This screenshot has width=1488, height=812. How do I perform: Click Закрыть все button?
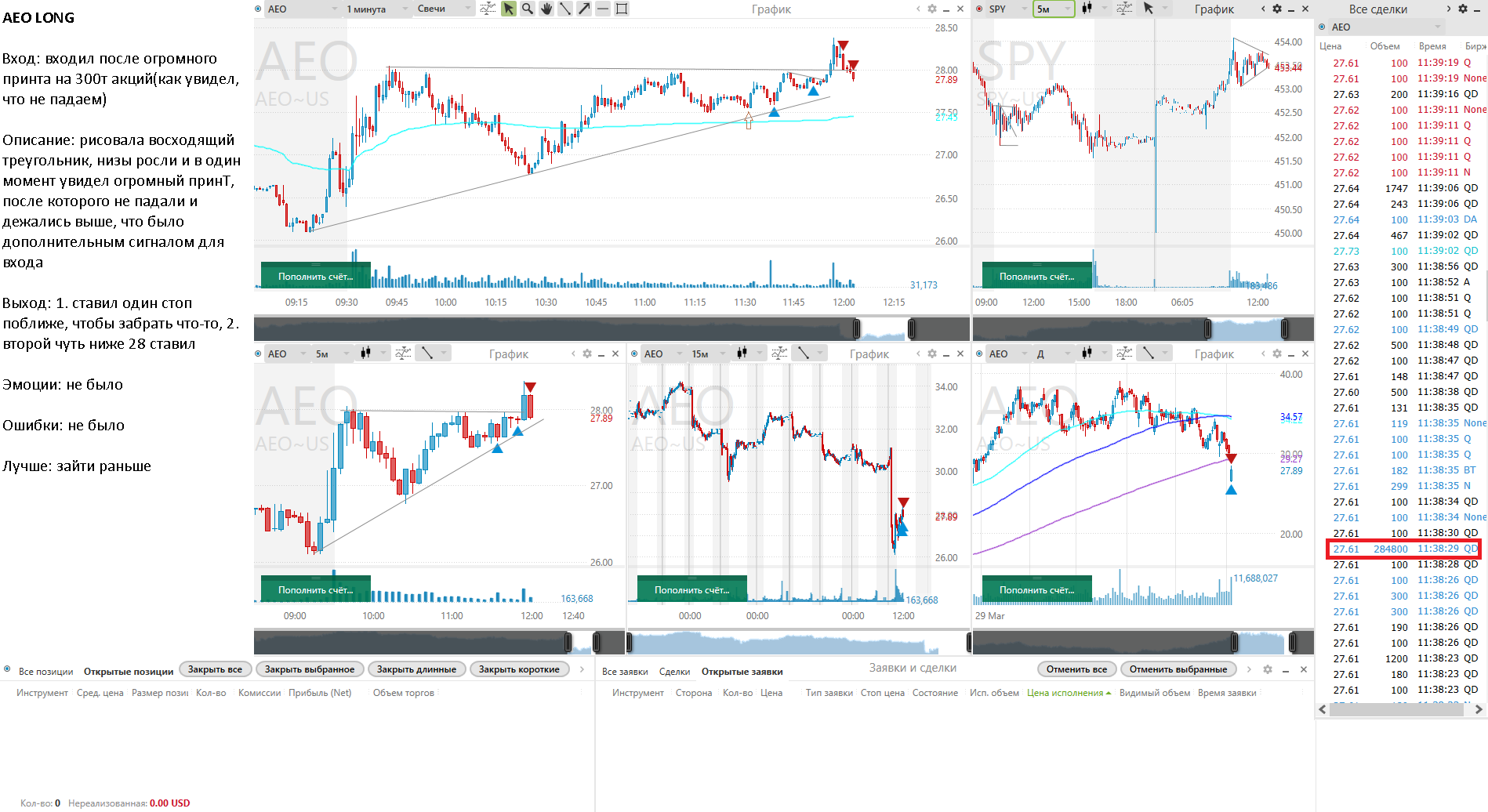click(215, 669)
